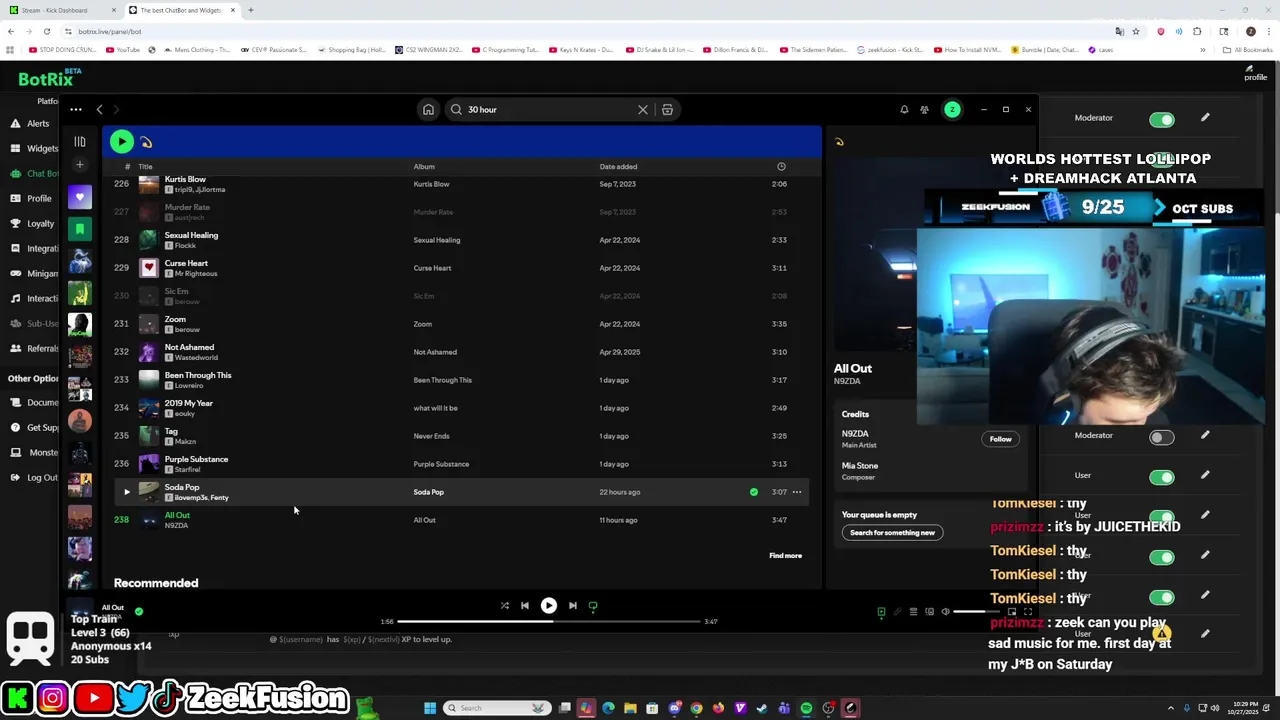Sort track list by Date added header

click(x=618, y=167)
